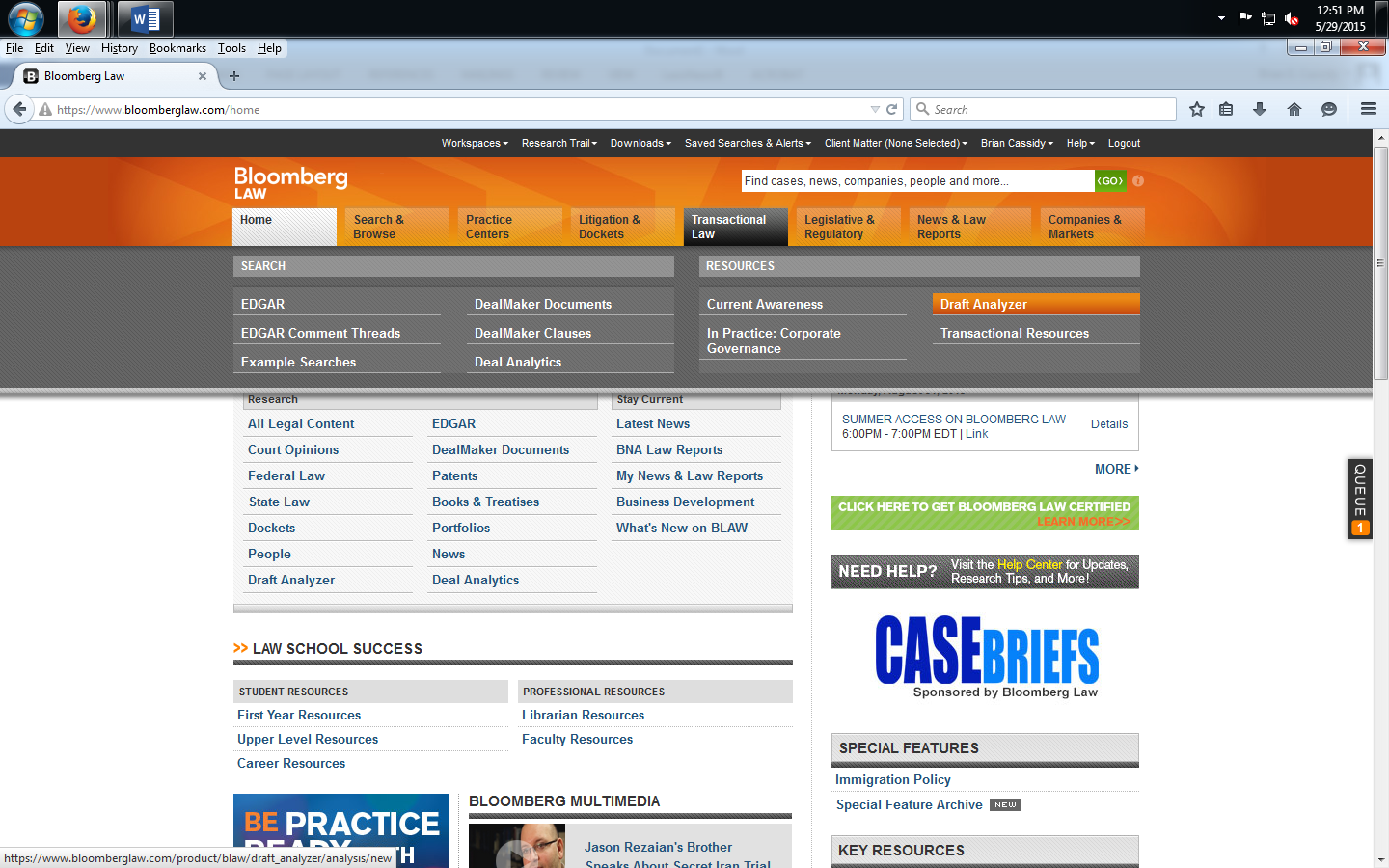Open the Transactional Law tab
This screenshot has width=1389, height=868.
[736, 227]
